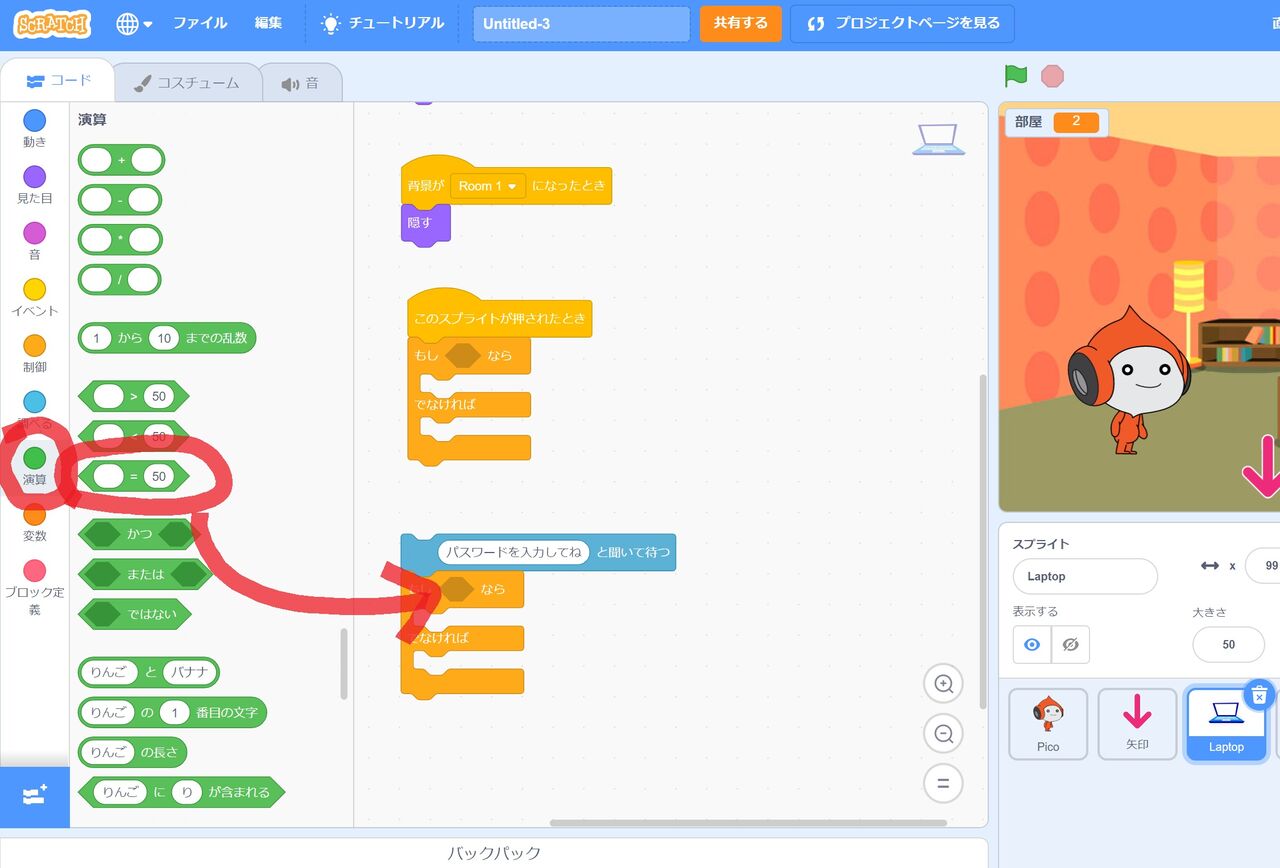
Task: Edit the sprite size field 50
Action: coord(1228,644)
